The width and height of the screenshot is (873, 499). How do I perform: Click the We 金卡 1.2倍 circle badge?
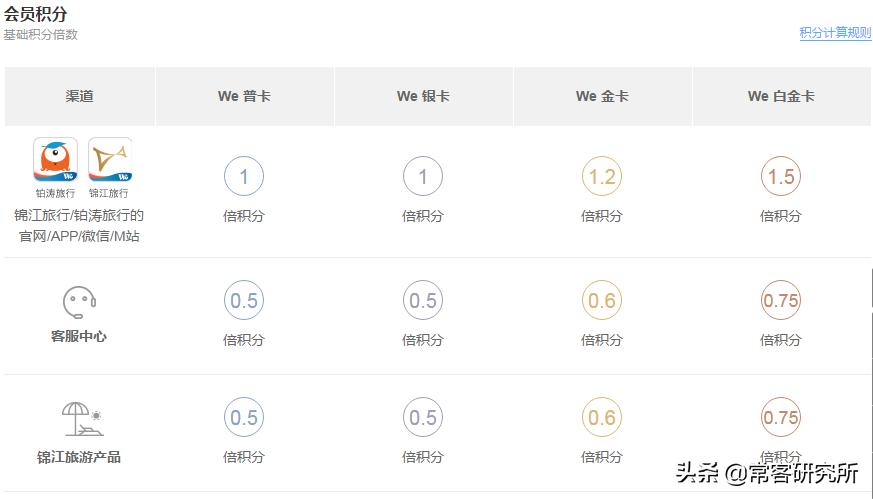click(x=602, y=178)
